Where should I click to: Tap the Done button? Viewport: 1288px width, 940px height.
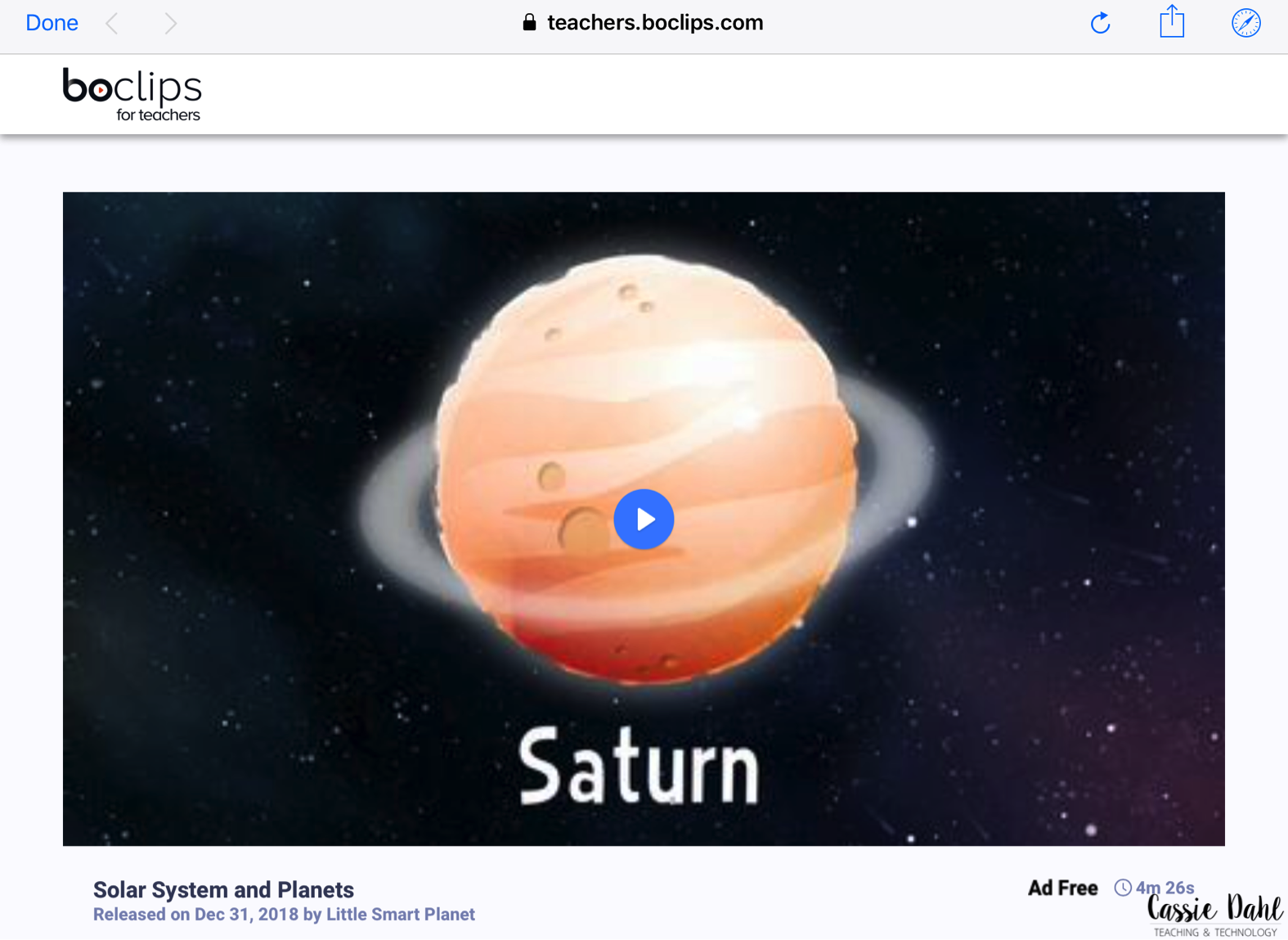pos(52,23)
